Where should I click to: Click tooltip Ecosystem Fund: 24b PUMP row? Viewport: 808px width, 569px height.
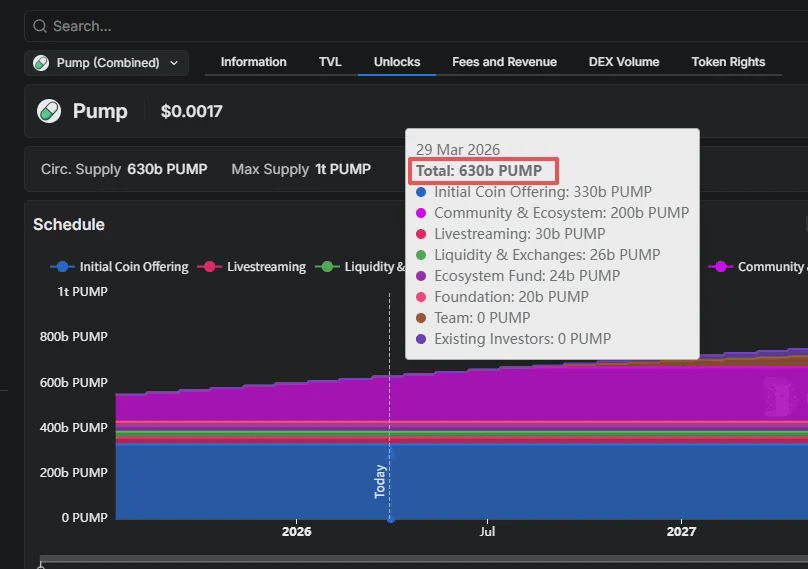[518, 276]
